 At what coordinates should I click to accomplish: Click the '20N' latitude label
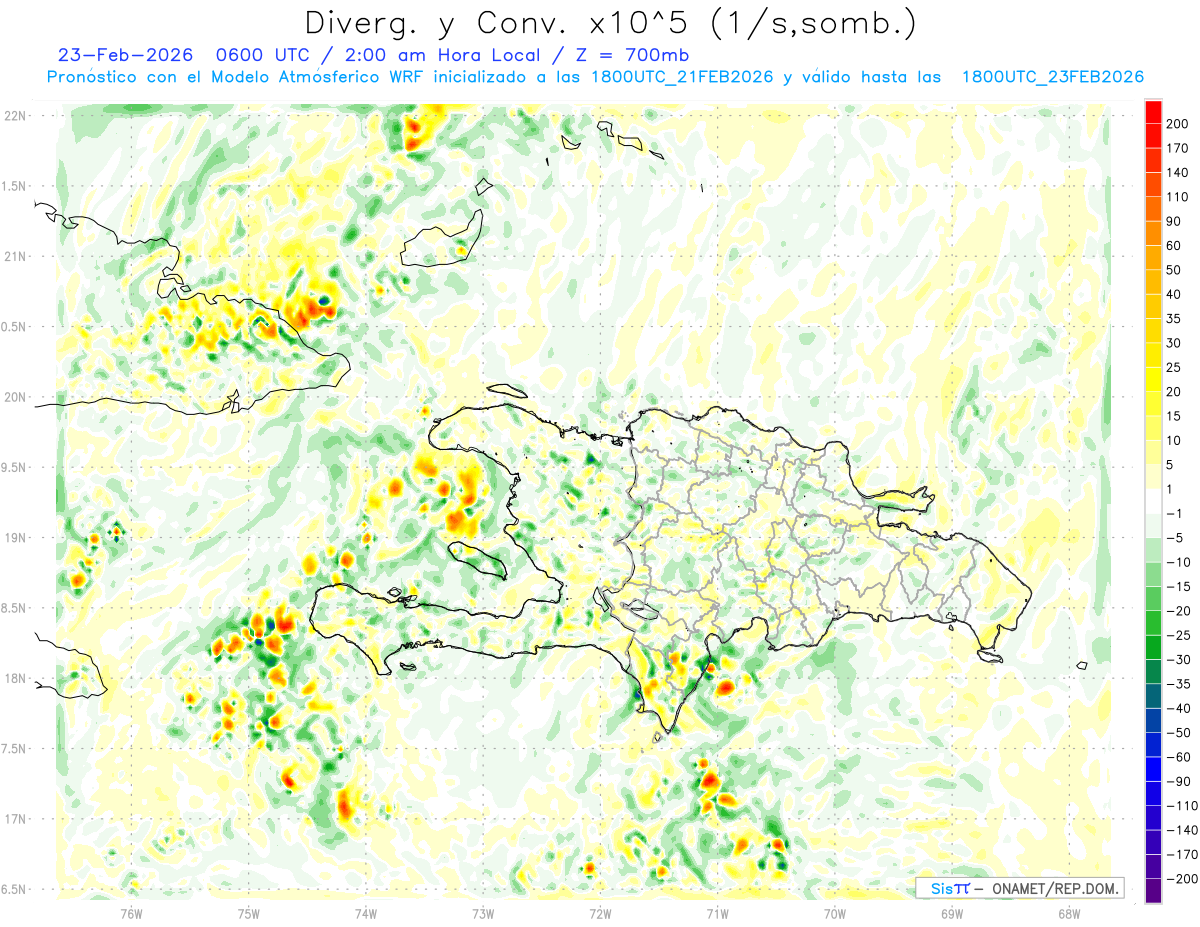click(14, 397)
